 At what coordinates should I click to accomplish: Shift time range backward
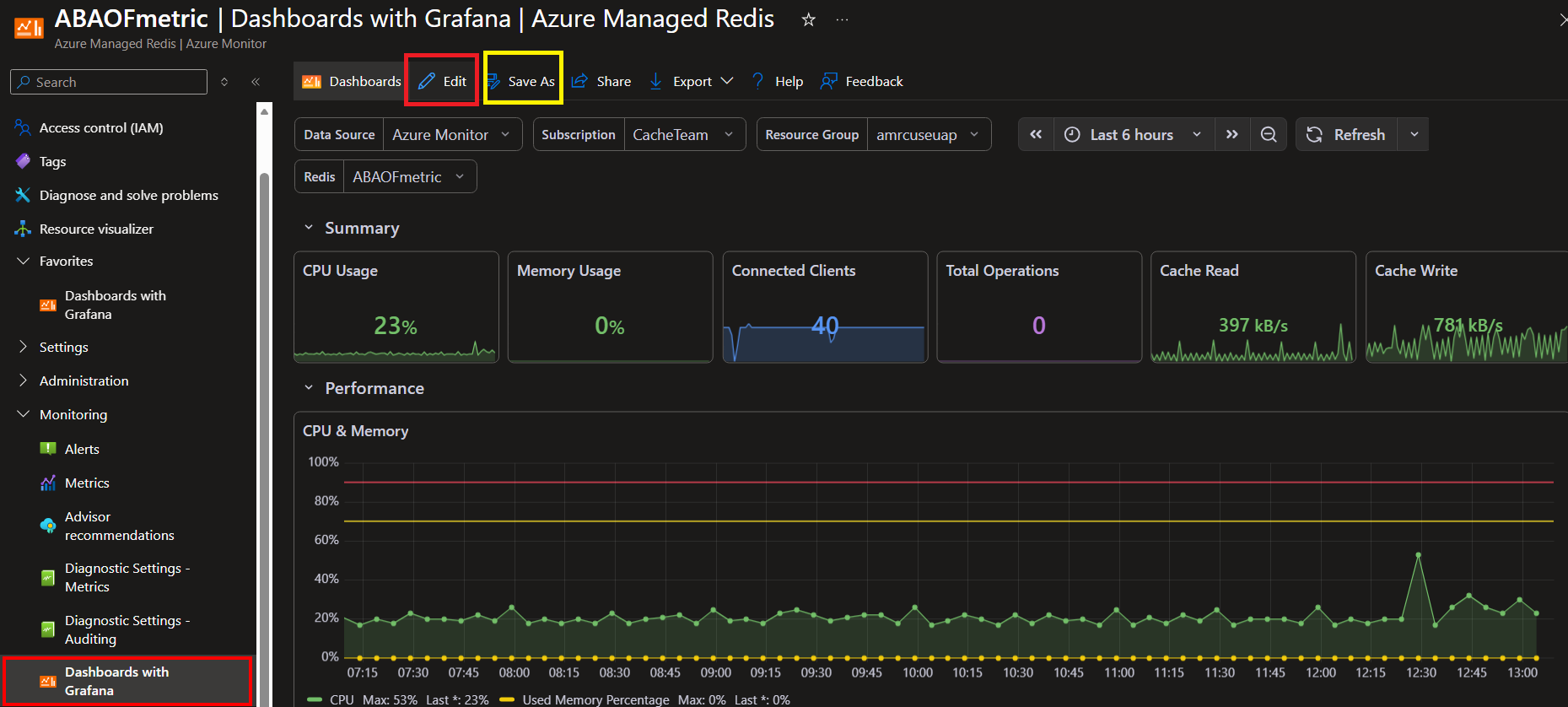1036,135
